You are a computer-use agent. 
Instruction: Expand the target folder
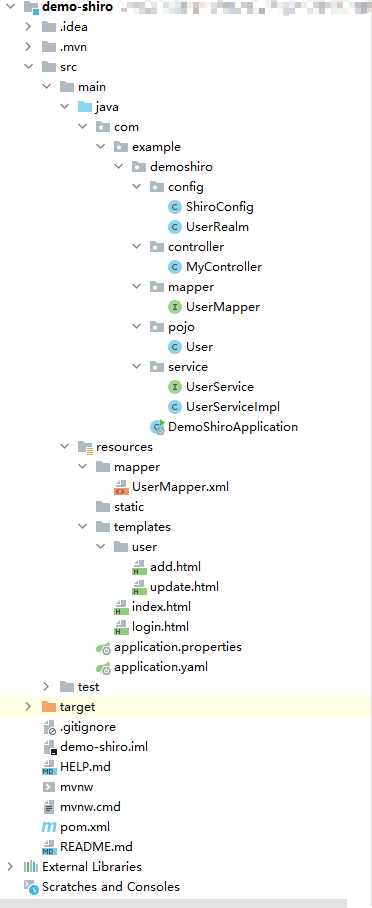click(28, 707)
